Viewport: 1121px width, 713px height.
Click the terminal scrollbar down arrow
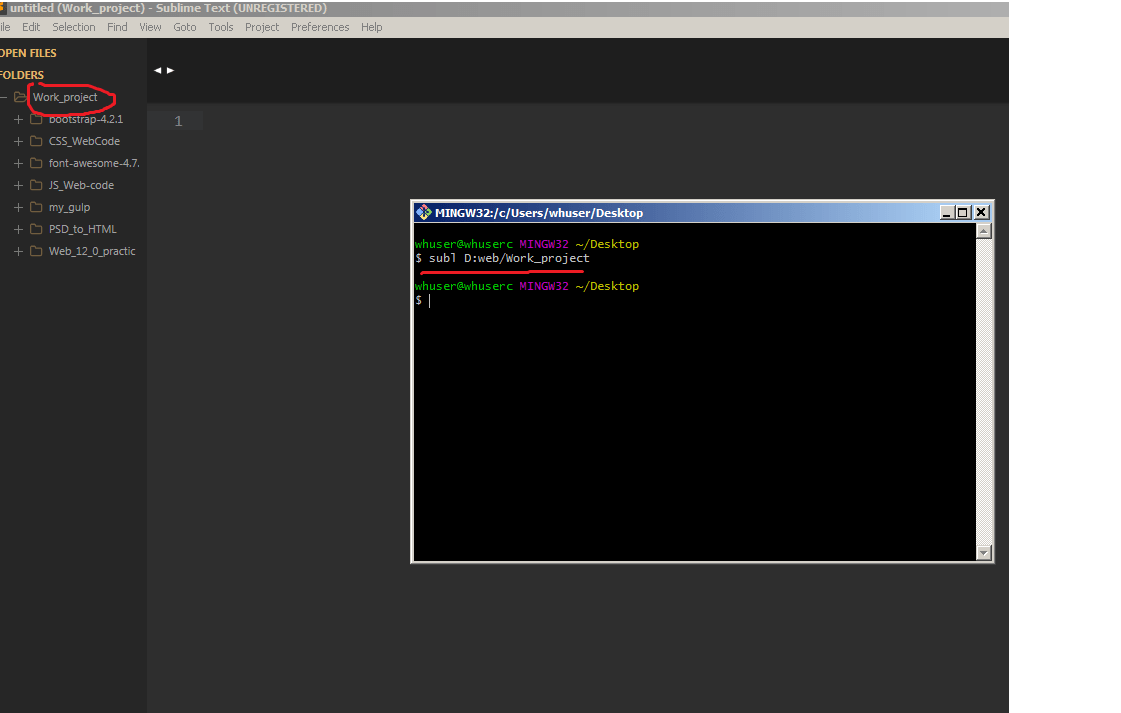pyautogui.click(x=984, y=552)
